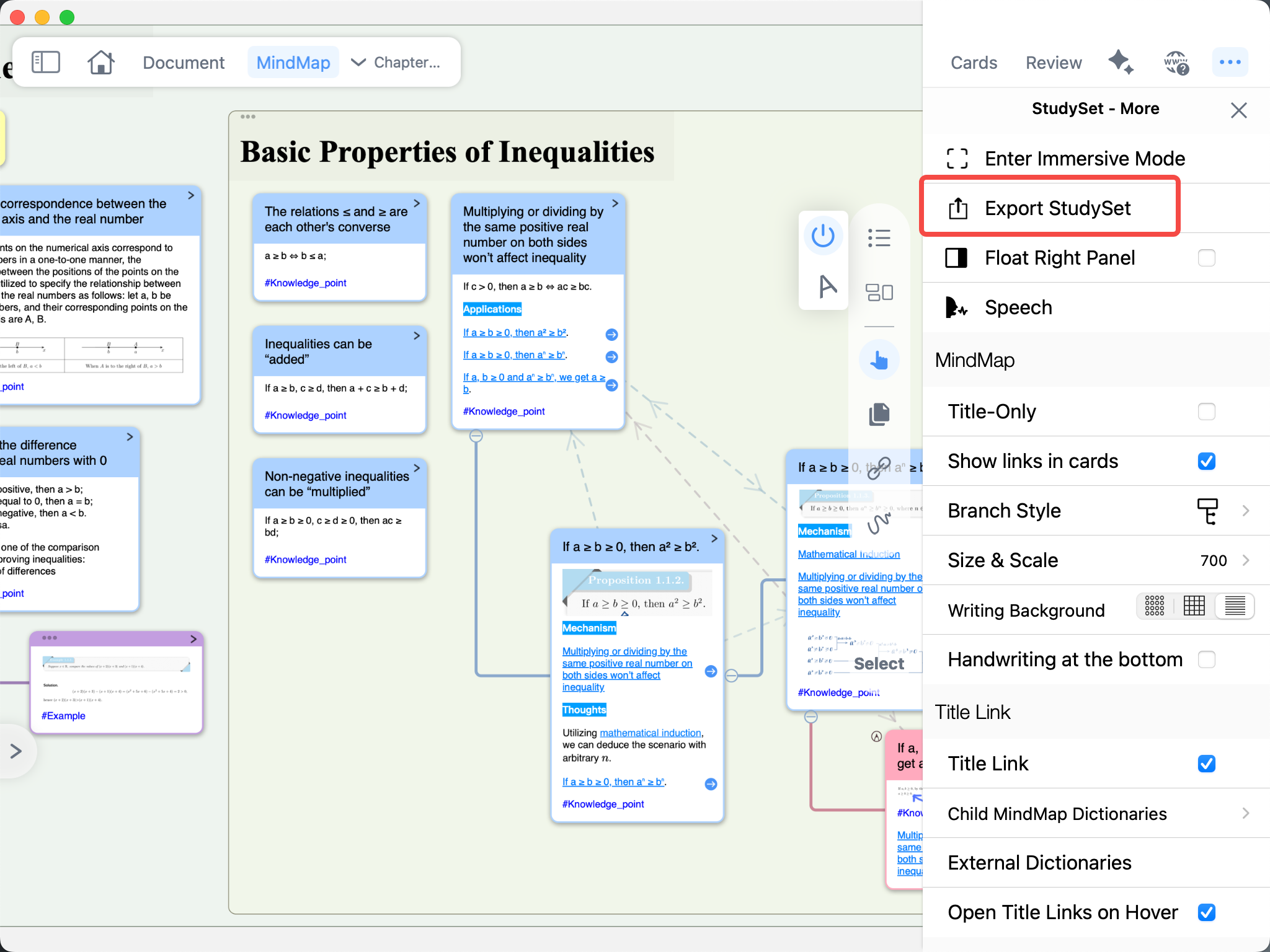Open the Chapter dropdown
The height and width of the screenshot is (952, 1270).
(396, 63)
